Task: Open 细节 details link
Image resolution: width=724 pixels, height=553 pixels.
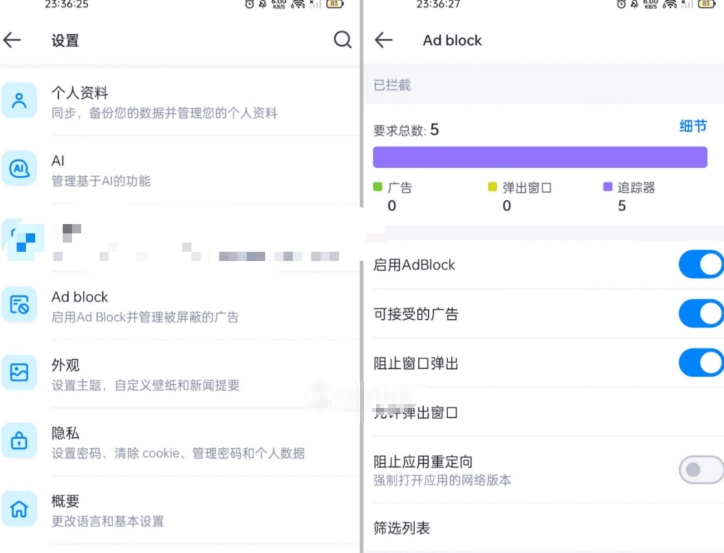Action: coord(693,127)
